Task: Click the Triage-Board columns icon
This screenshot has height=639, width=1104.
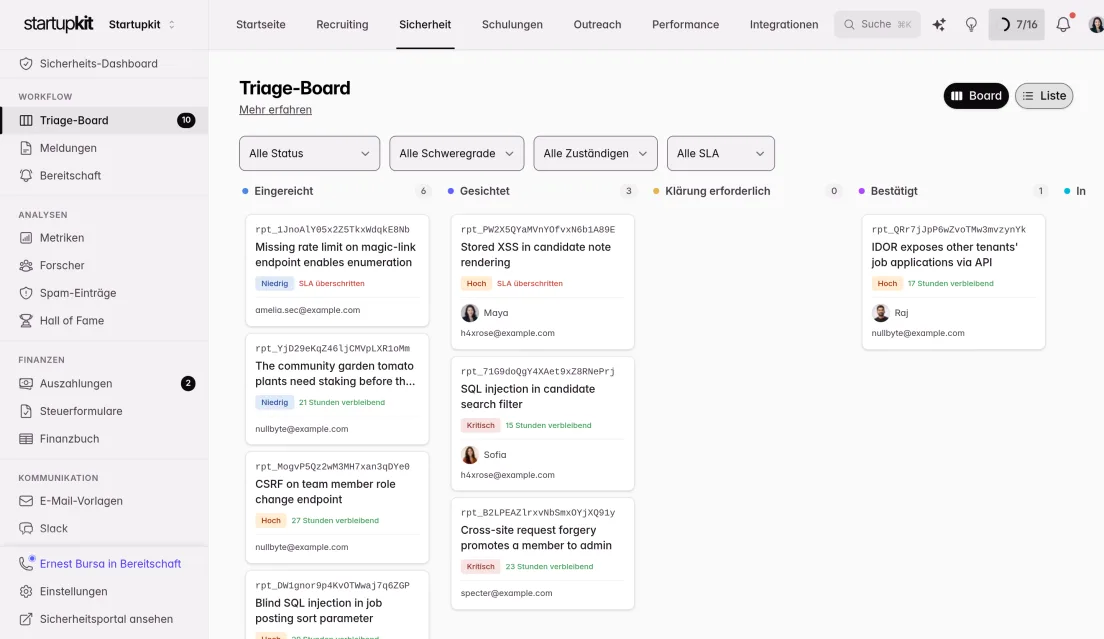Action: (26, 120)
